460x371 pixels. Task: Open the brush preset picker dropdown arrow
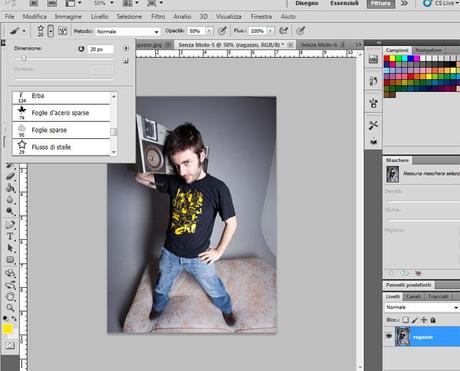[x=51, y=31]
